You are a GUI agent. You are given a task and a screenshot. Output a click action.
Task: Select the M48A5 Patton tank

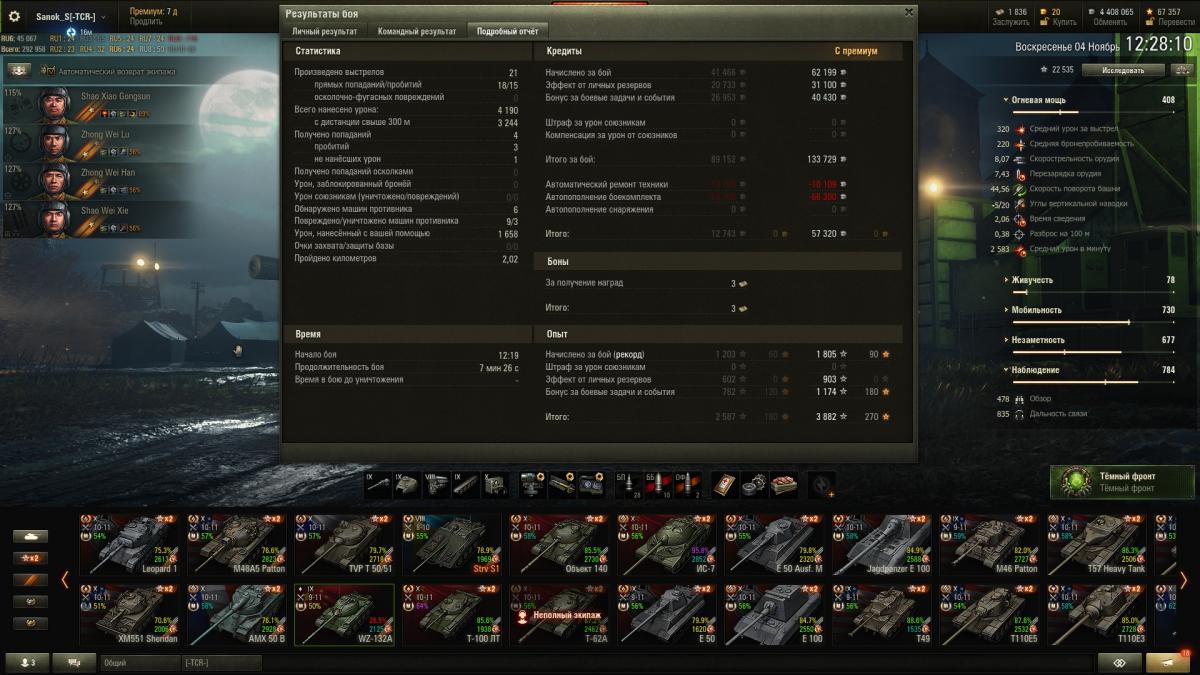[x=239, y=544]
